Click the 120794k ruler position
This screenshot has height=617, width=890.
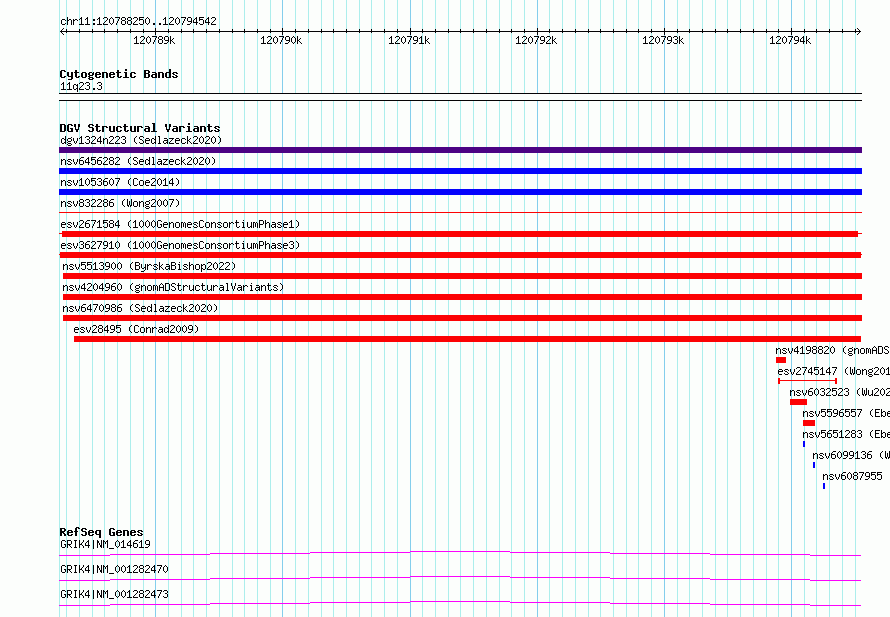(x=790, y=40)
